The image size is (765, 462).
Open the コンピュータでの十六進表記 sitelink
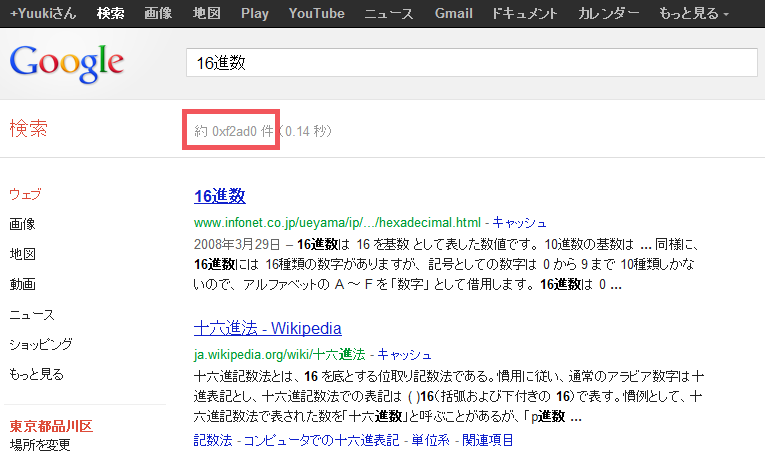(321, 440)
